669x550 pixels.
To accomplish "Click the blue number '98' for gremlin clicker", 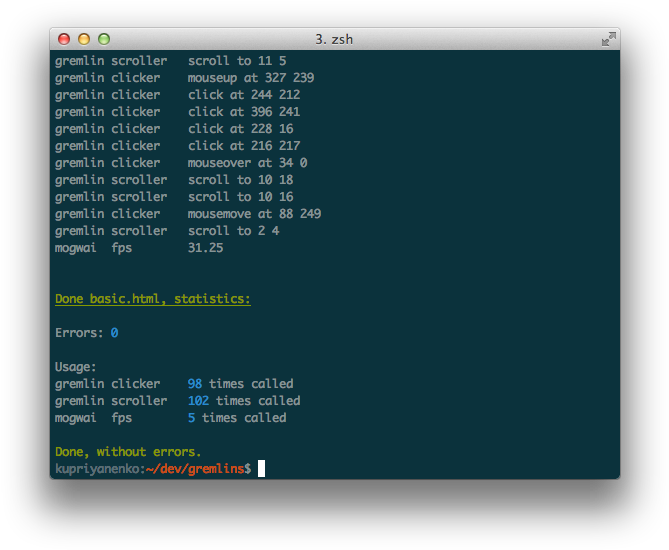I will click(x=195, y=384).
